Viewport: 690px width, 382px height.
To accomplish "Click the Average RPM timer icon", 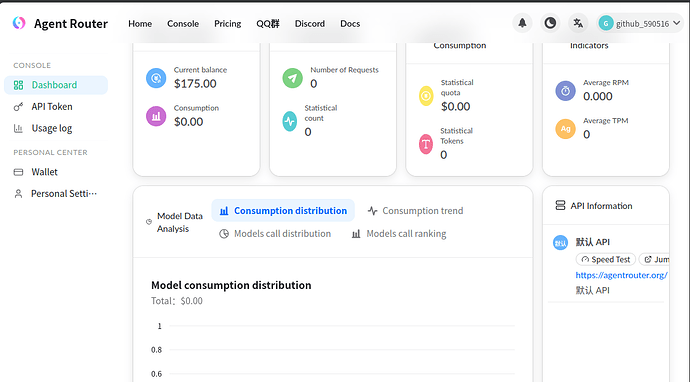I will click(565, 91).
